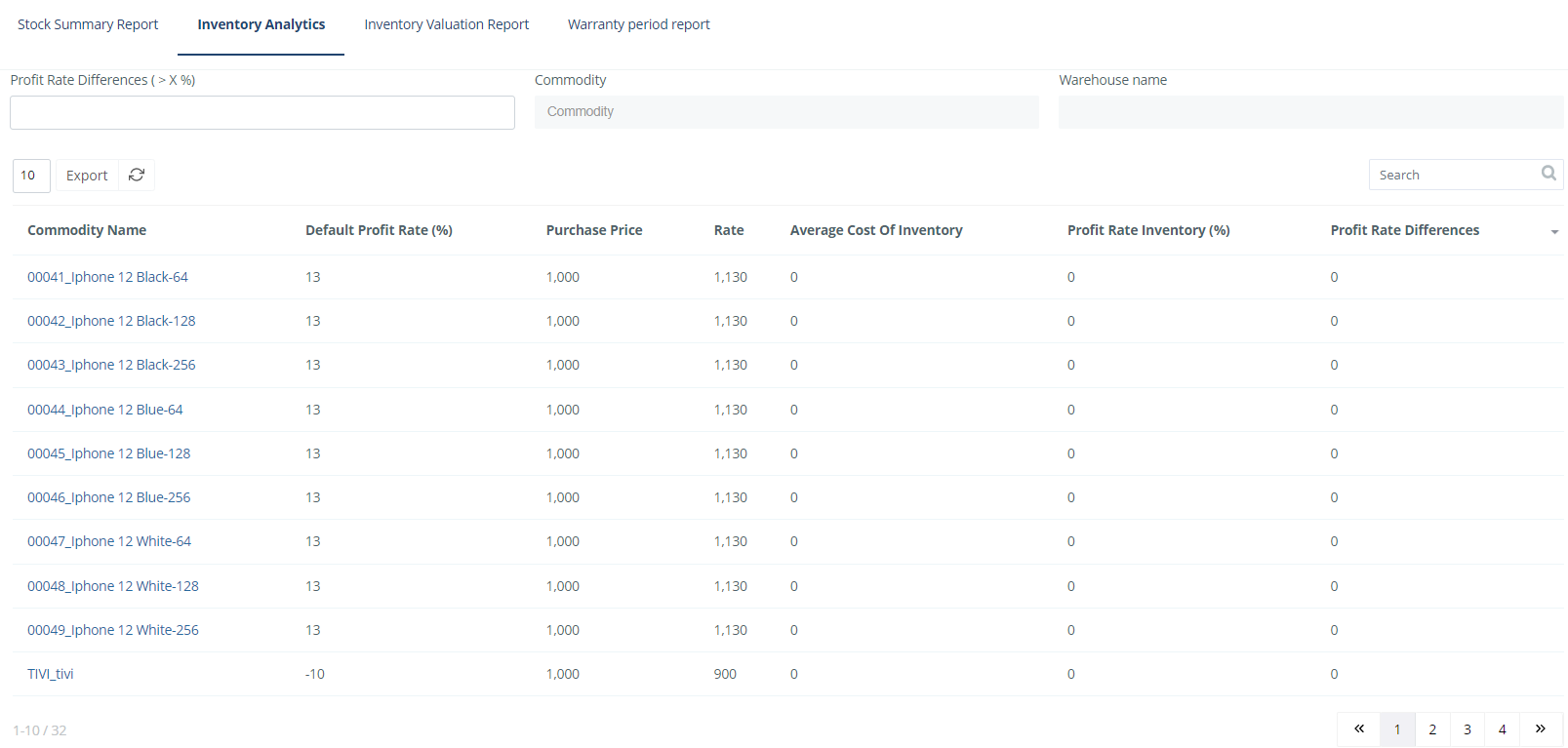Go to the next page arrow
This screenshot has width=1568, height=748.
1541,729
